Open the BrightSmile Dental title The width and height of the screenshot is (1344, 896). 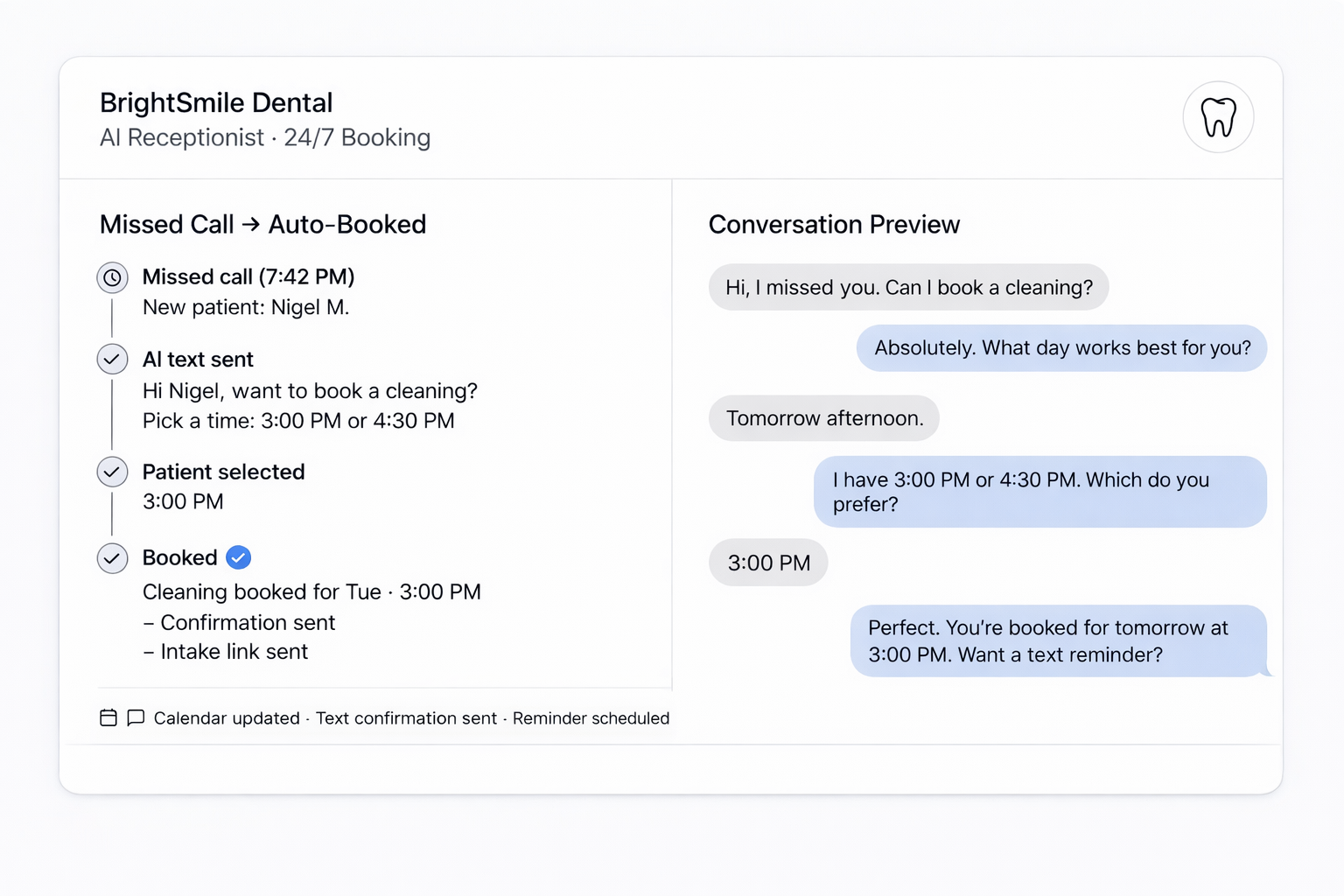(216, 103)
